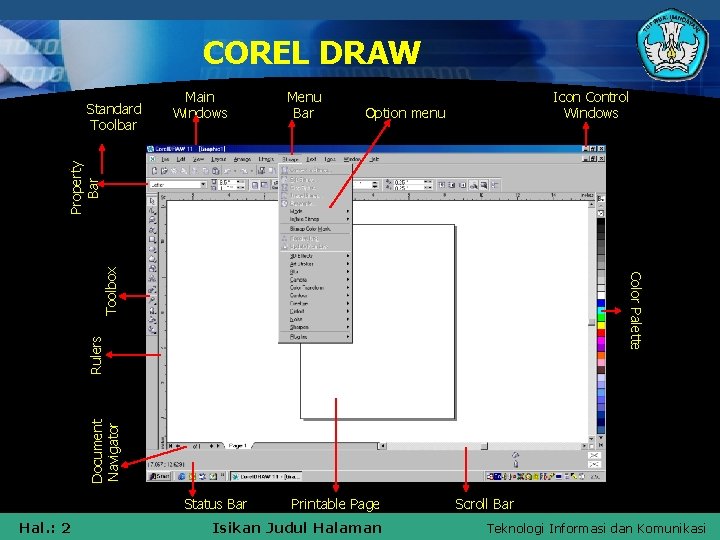Open the Arrange menu
The height and width of the screenshot is (540, 720).
coord(242,159)
